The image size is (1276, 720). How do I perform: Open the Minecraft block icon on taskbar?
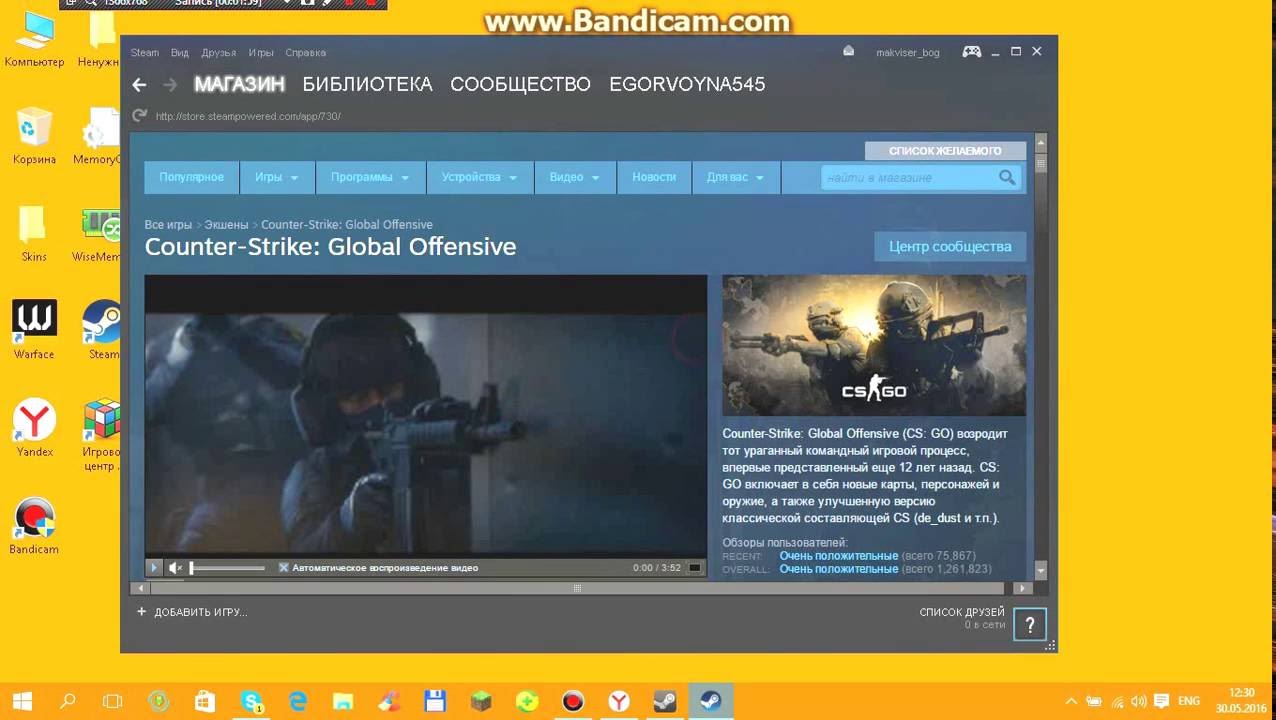(481, 701)
